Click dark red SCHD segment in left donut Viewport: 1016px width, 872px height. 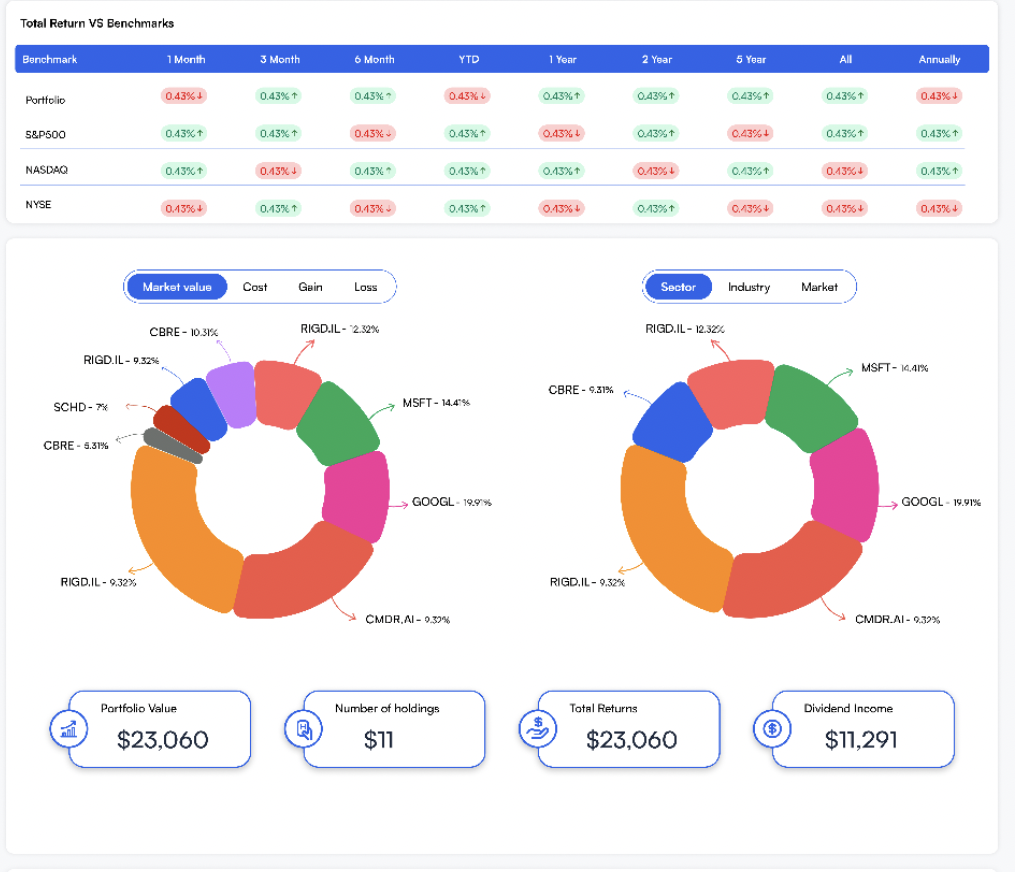pyautogui.click(x=181, y=430)
